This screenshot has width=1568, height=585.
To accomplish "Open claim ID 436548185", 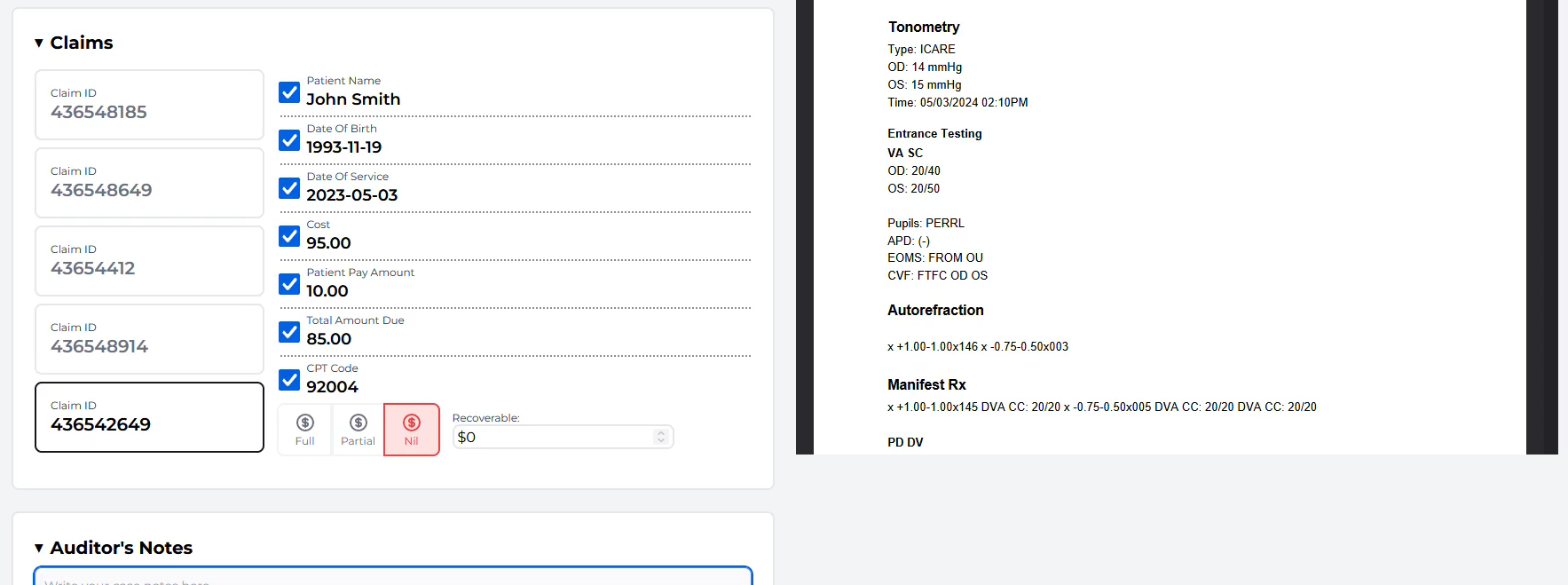I will (x=149, y=105).
